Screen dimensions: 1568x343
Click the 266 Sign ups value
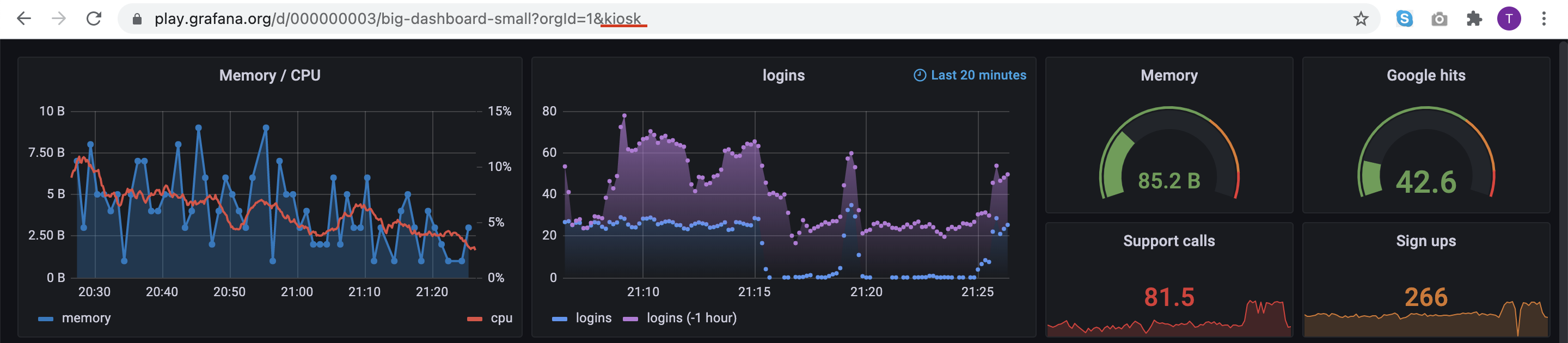[1425, 297]
